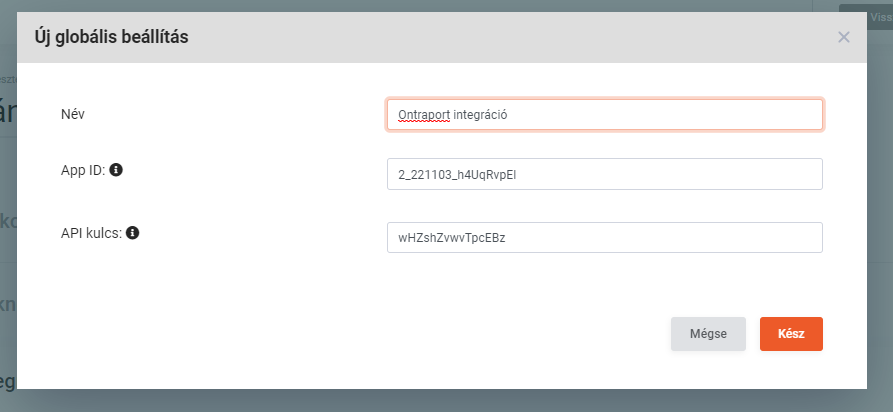The width and height of the screenshot is (893, 412).
Task: Select the API kulcs input field
Action: click(x=604, y=238)
